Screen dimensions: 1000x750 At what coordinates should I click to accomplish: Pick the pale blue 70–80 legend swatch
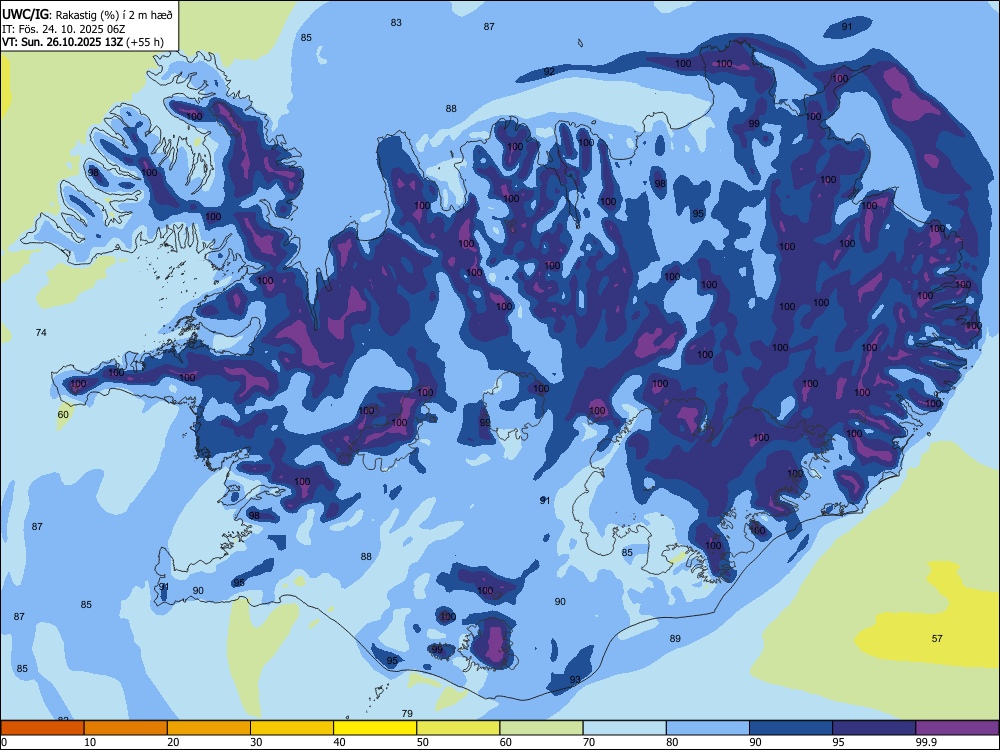(624, 728)
